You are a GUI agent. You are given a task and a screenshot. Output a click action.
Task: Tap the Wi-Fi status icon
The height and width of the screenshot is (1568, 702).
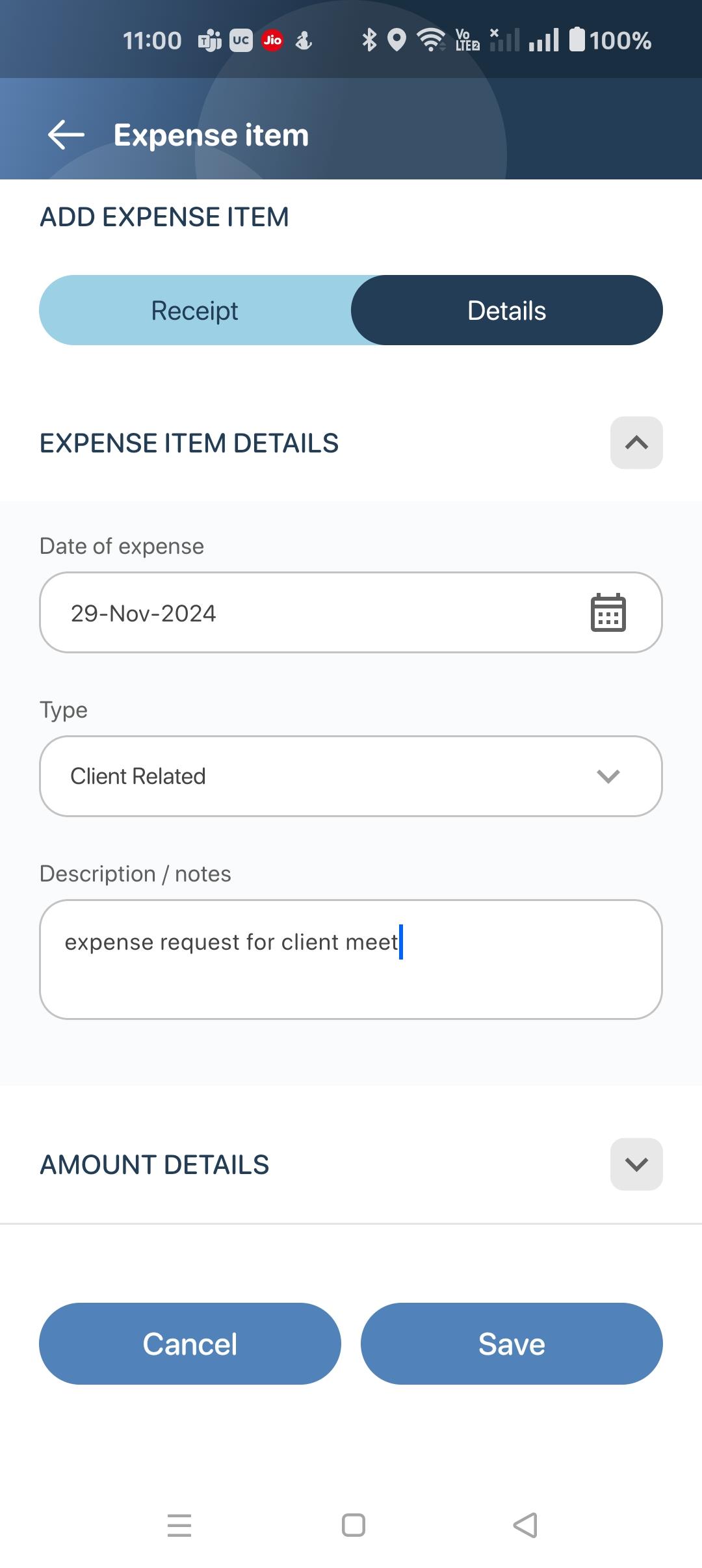point(430,40)
